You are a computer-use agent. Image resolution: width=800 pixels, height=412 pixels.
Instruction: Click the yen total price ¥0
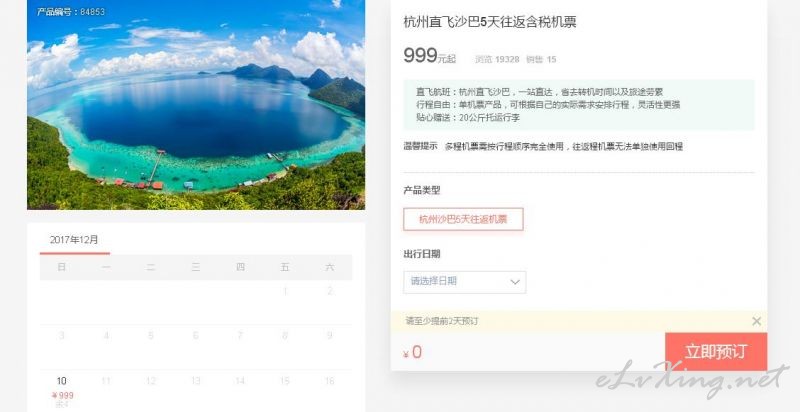click(412, 352)
